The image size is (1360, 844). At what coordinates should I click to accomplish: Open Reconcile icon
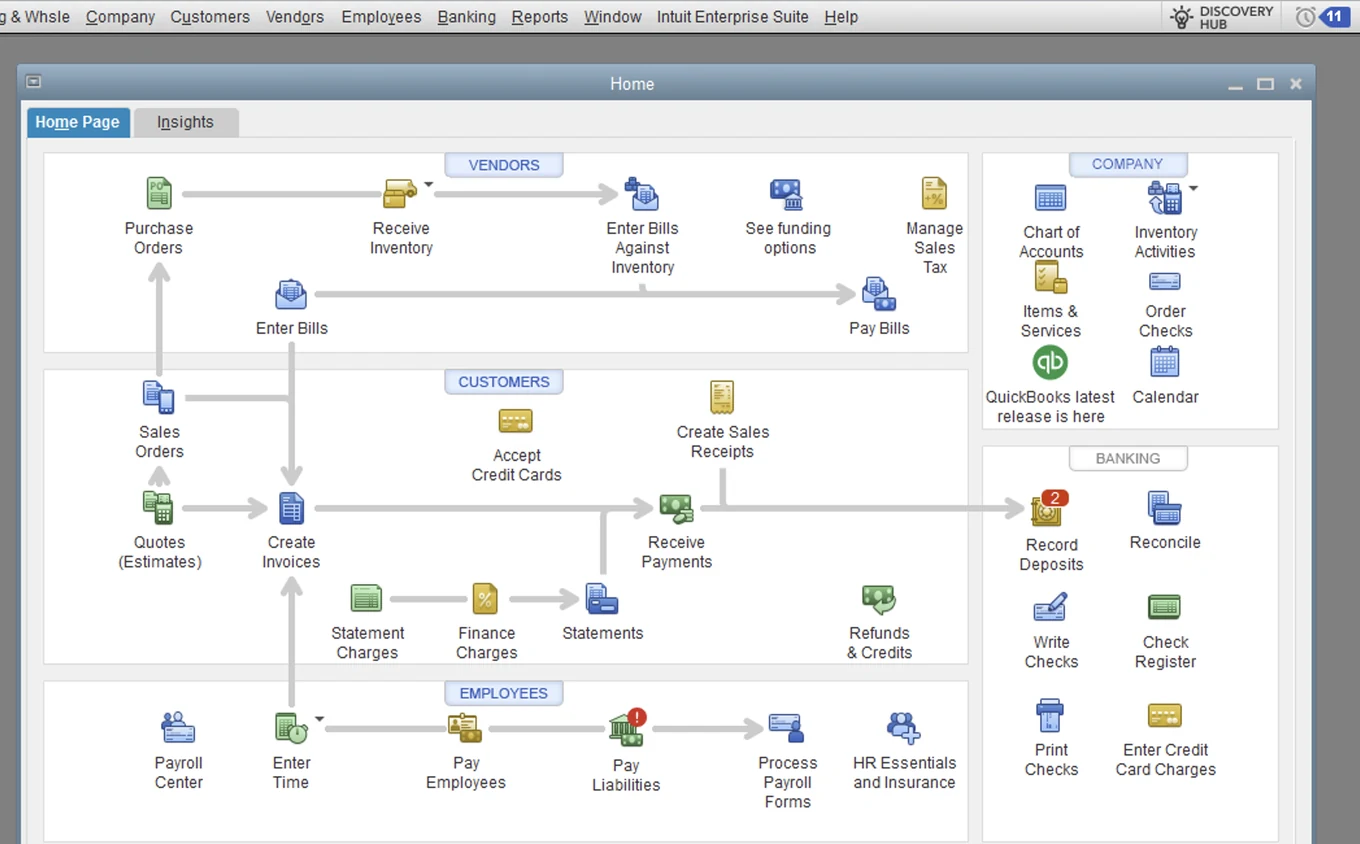click(1165, 508)
